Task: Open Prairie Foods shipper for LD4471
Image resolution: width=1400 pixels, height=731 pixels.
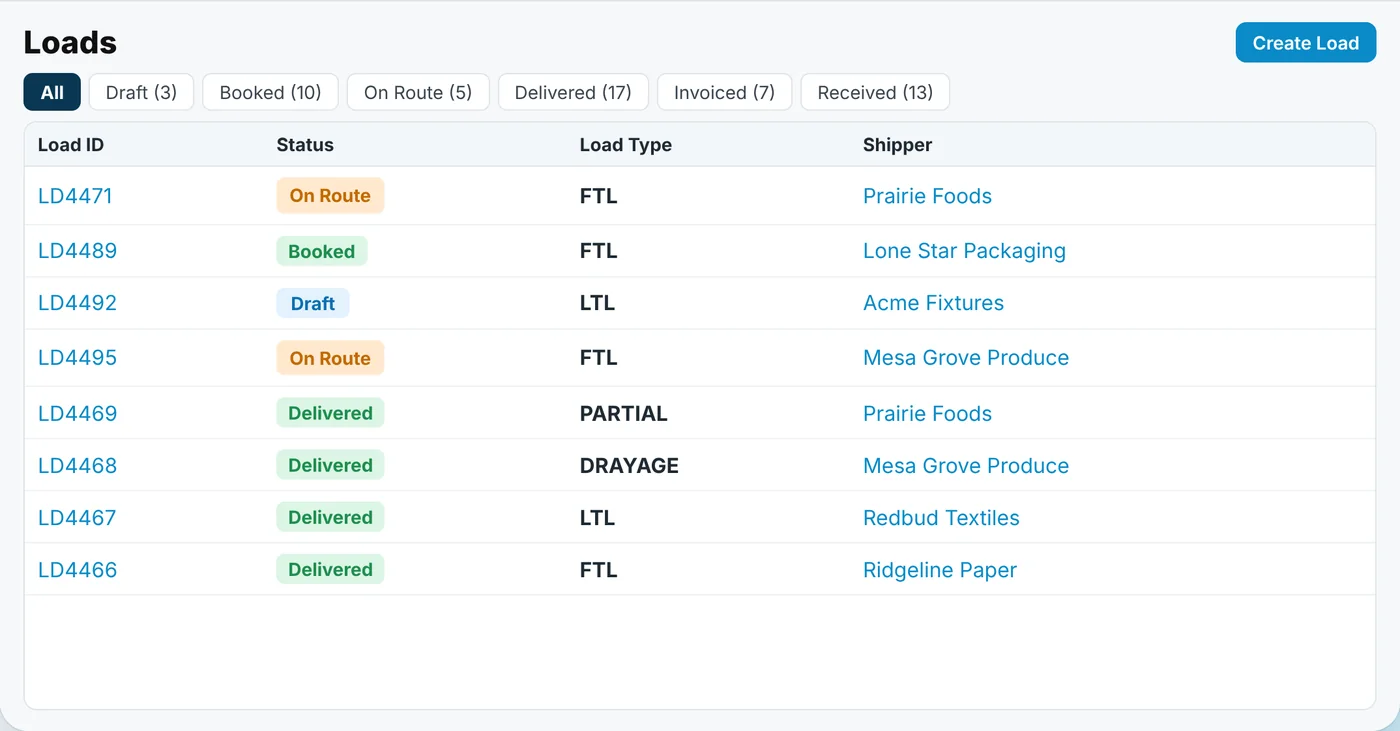Action: click(927, 196)
